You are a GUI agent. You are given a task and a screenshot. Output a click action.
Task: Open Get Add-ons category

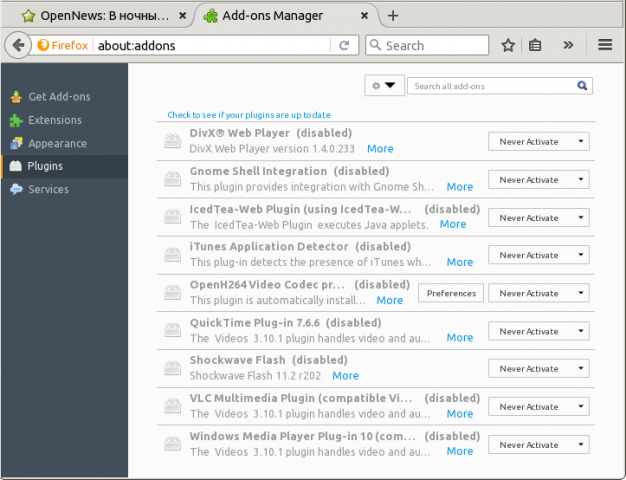point(59,97)
